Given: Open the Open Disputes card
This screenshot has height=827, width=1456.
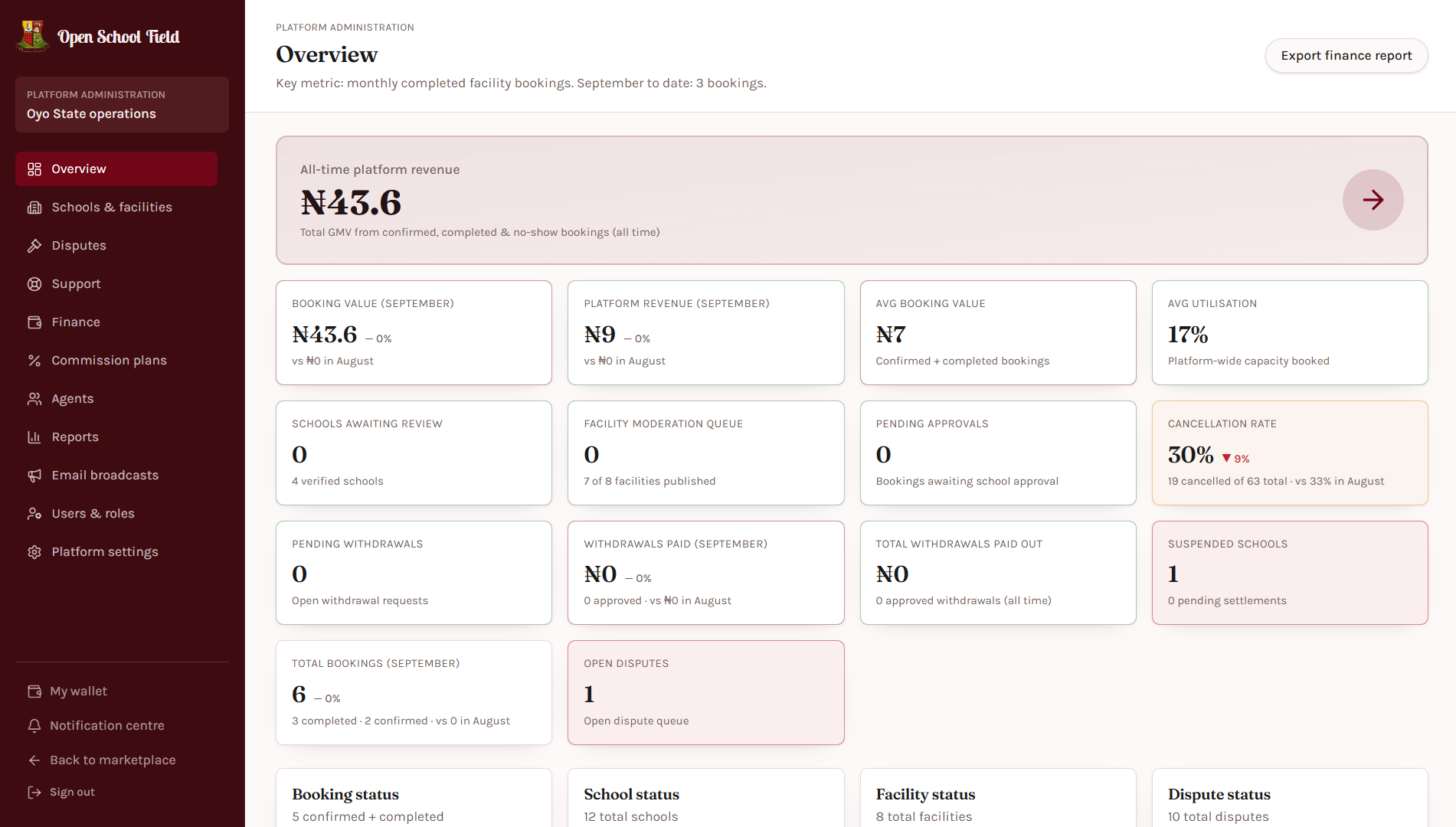Looking at the screenshot, I should coord(705,692).
